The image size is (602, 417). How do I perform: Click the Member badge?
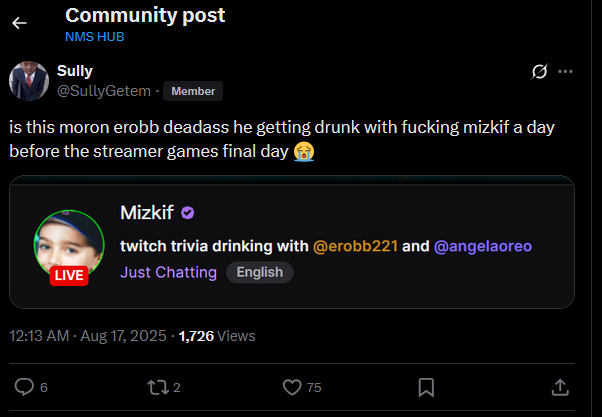click(x=193, y=91)
